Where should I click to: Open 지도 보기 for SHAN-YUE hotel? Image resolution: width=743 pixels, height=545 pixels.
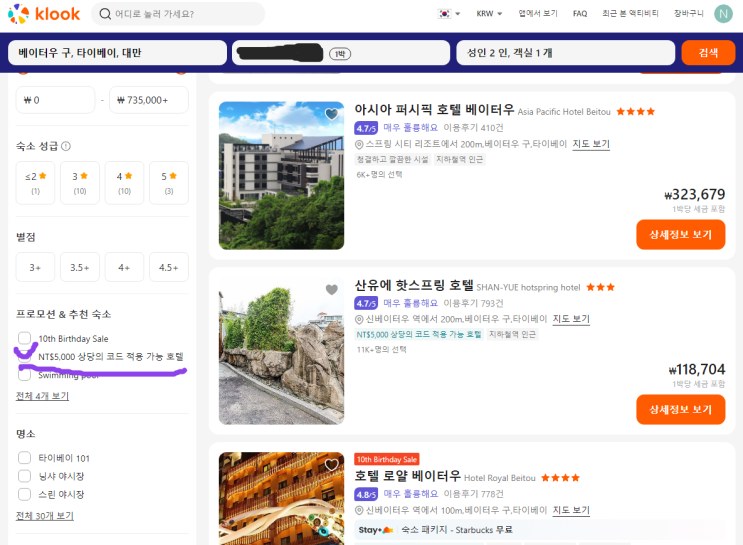click(x=571, y=319)
